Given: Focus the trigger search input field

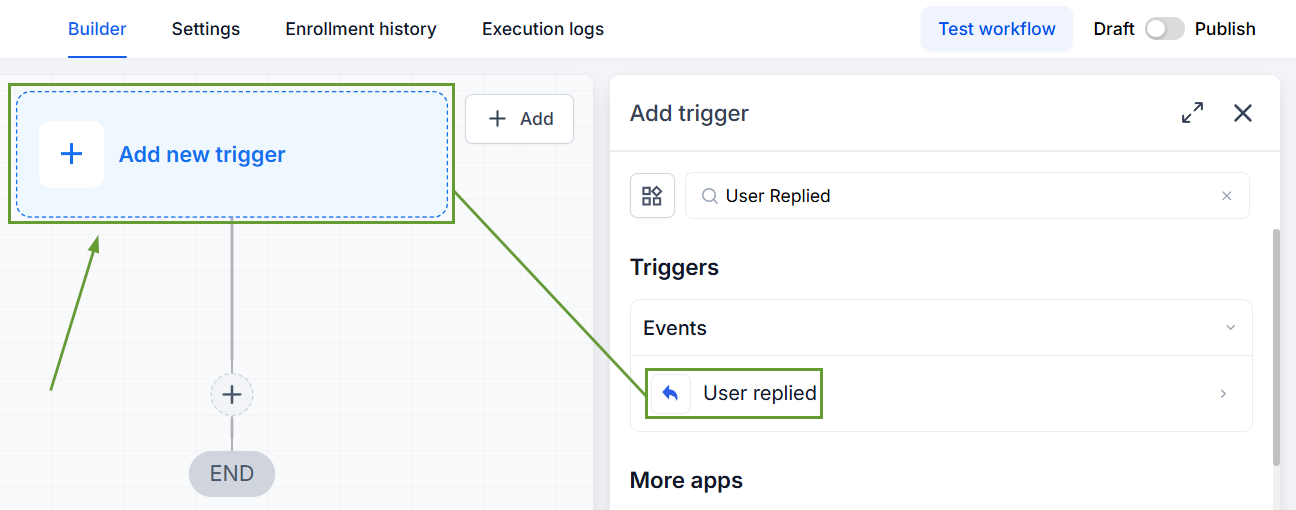Looking at the screenshot, I should (x=967, y=196).
